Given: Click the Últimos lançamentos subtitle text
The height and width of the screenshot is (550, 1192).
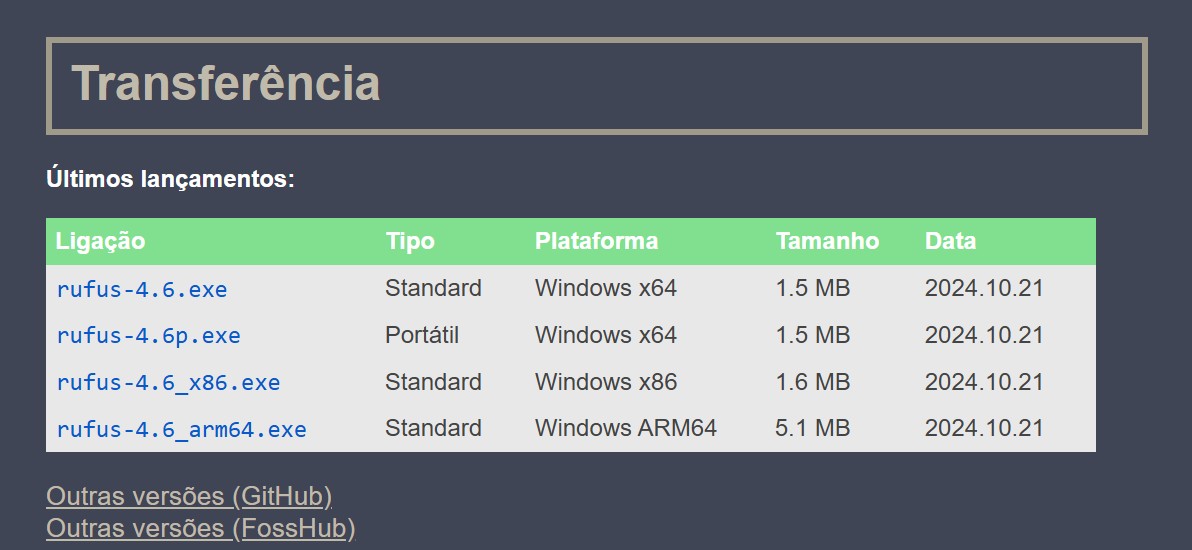Looking at the screenshot, I should (170, 180).
